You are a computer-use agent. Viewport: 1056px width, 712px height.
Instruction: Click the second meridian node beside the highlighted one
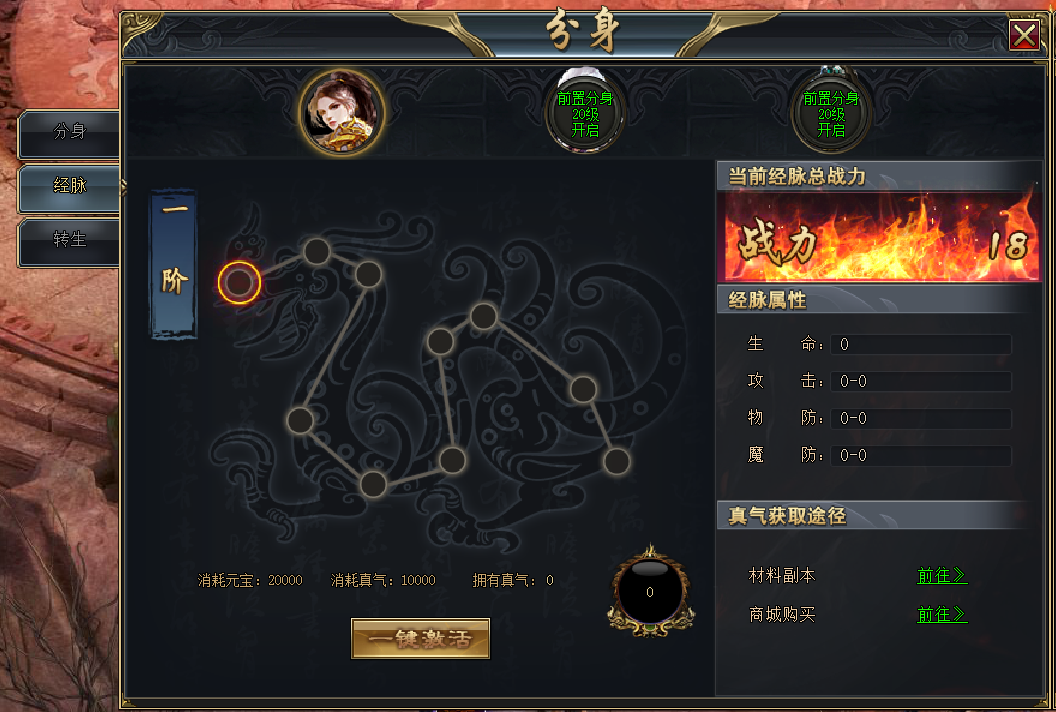tap(317, 251)
